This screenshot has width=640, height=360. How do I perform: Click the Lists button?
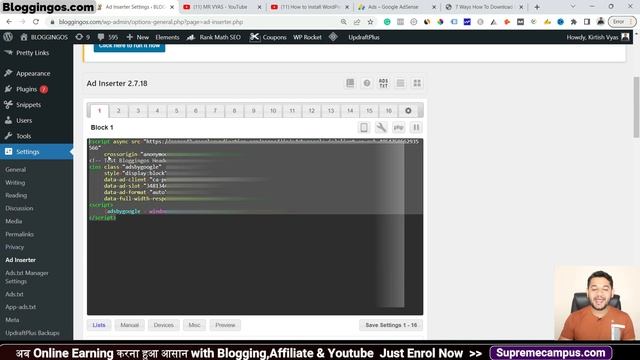click(99, 325)
